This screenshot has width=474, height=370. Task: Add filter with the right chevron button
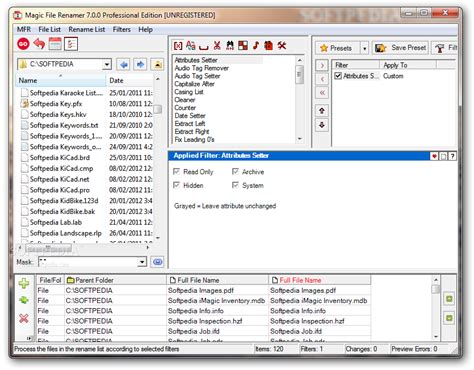[x=322, y=65]
